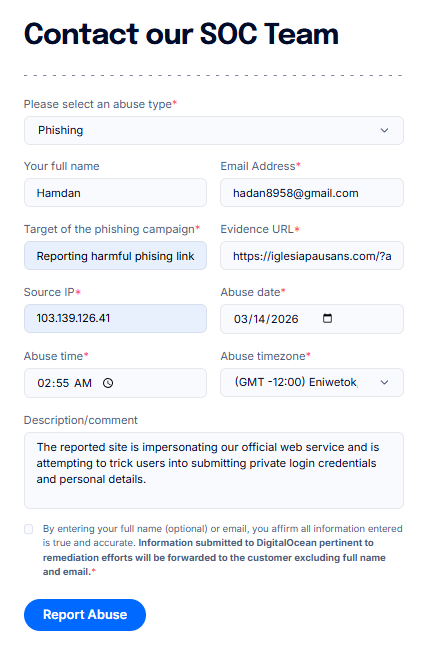Click the Contact our SOC Team heading
432x647 pixels.
coord(182,34)
